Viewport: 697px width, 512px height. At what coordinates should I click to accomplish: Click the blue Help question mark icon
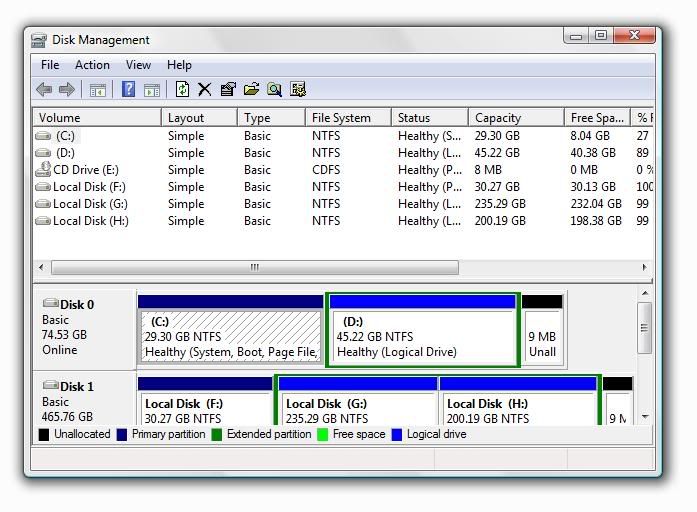(x=128, y=90)
